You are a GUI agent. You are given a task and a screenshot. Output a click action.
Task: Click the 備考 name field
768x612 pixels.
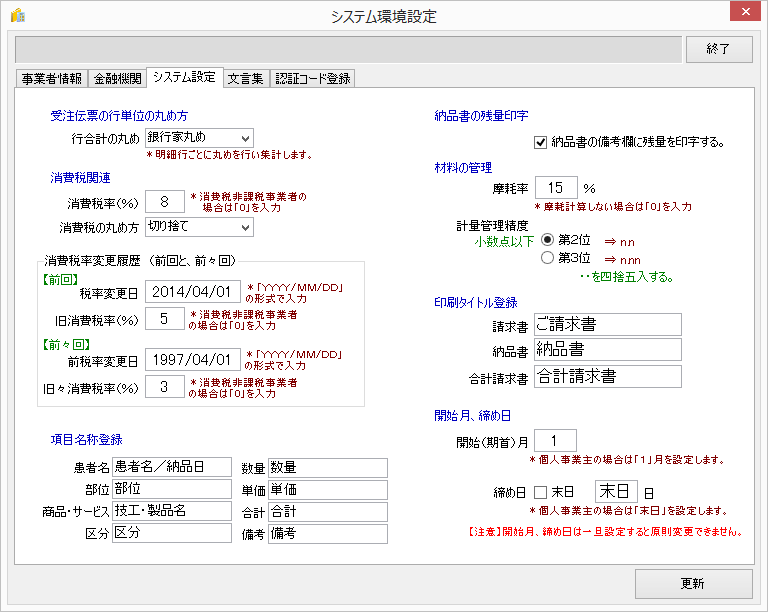328,534
